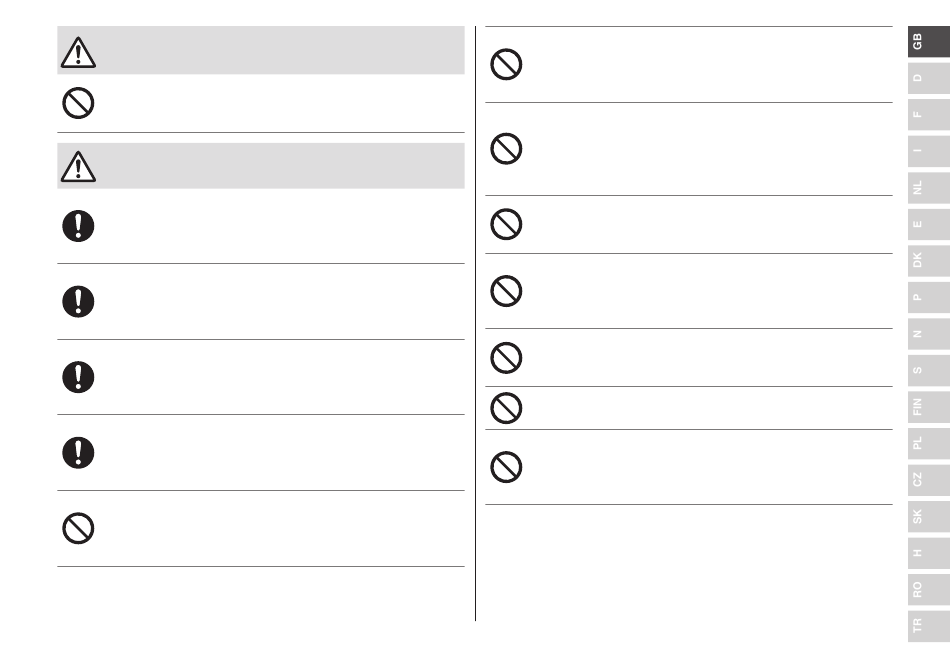This screenshot has height=668, width=950.
Task: Switch to the DK language tab
Action: tap(929, 260)
